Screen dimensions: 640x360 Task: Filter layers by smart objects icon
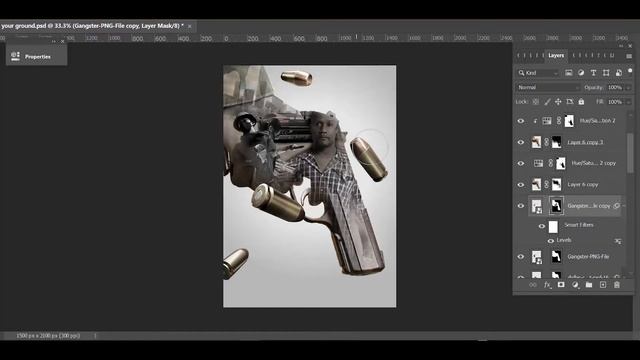click(619, 73)
